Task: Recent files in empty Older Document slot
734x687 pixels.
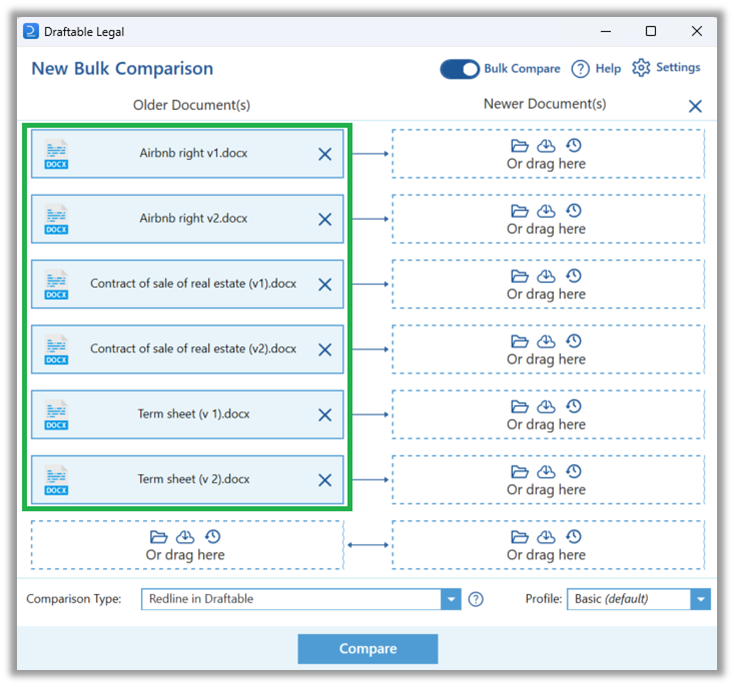Action: [x=213, y=536]
